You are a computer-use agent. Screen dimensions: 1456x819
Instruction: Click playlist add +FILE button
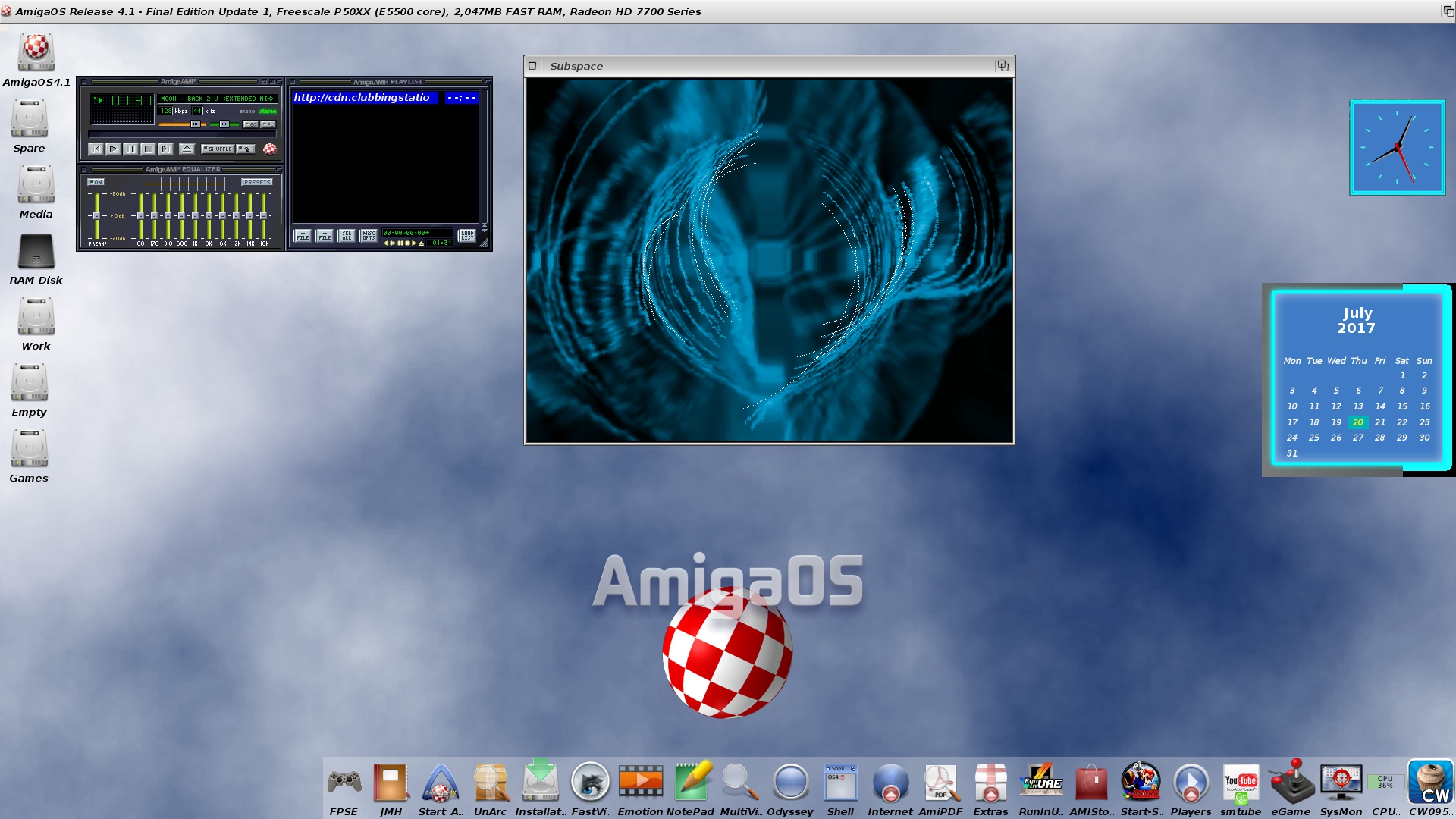click(x=303, y=236)
